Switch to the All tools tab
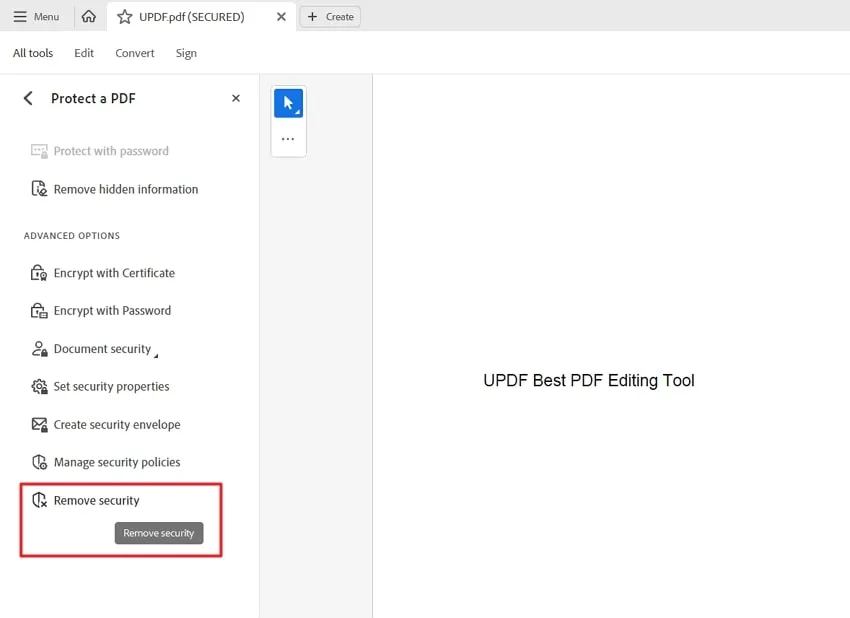The image size is (850, 618). tap(32, 52)
